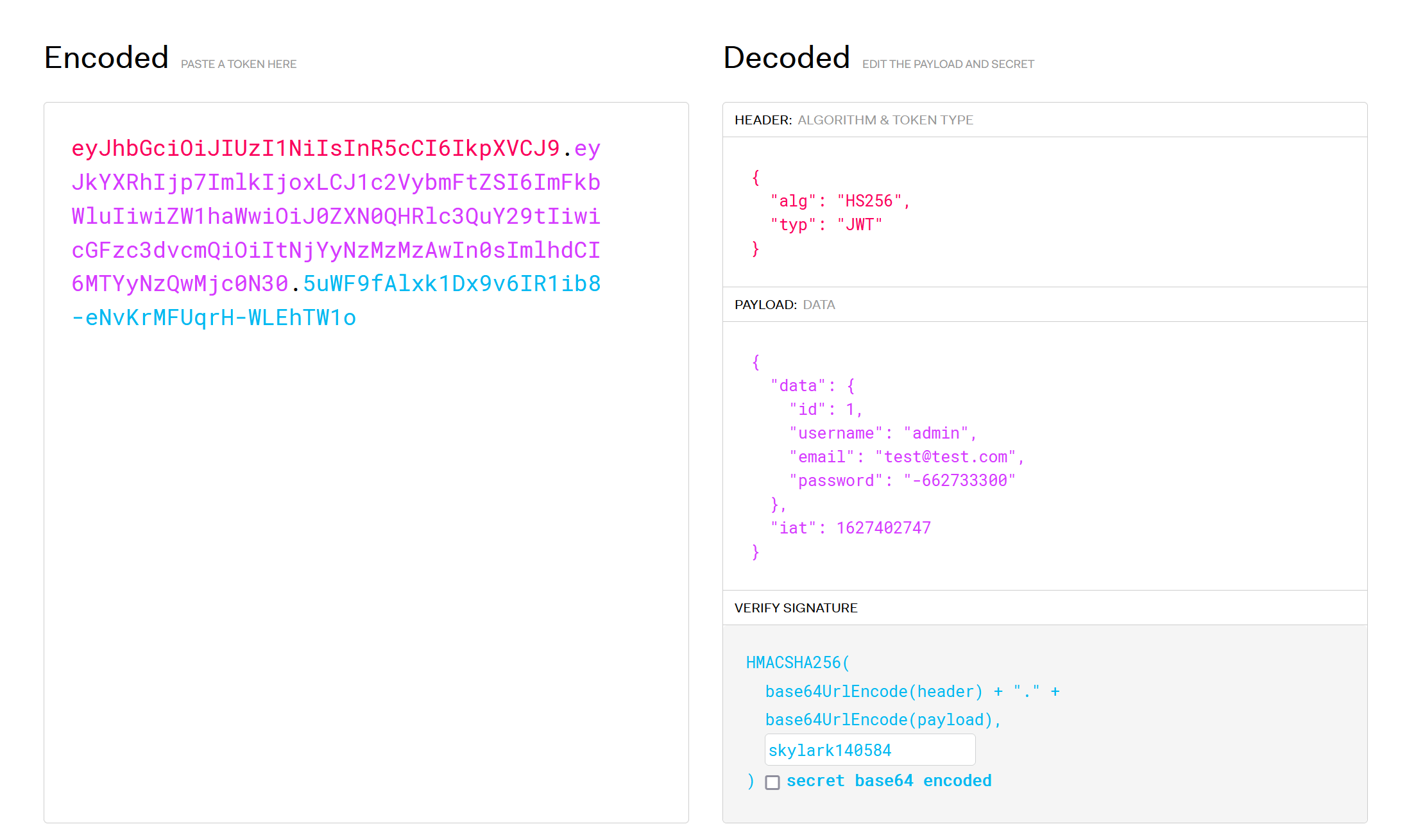This screenshot has width=1416, height=840.
Task: Check the secret base64 encoded checkbox
Action: pyautogui.click(x=772, y=782)
